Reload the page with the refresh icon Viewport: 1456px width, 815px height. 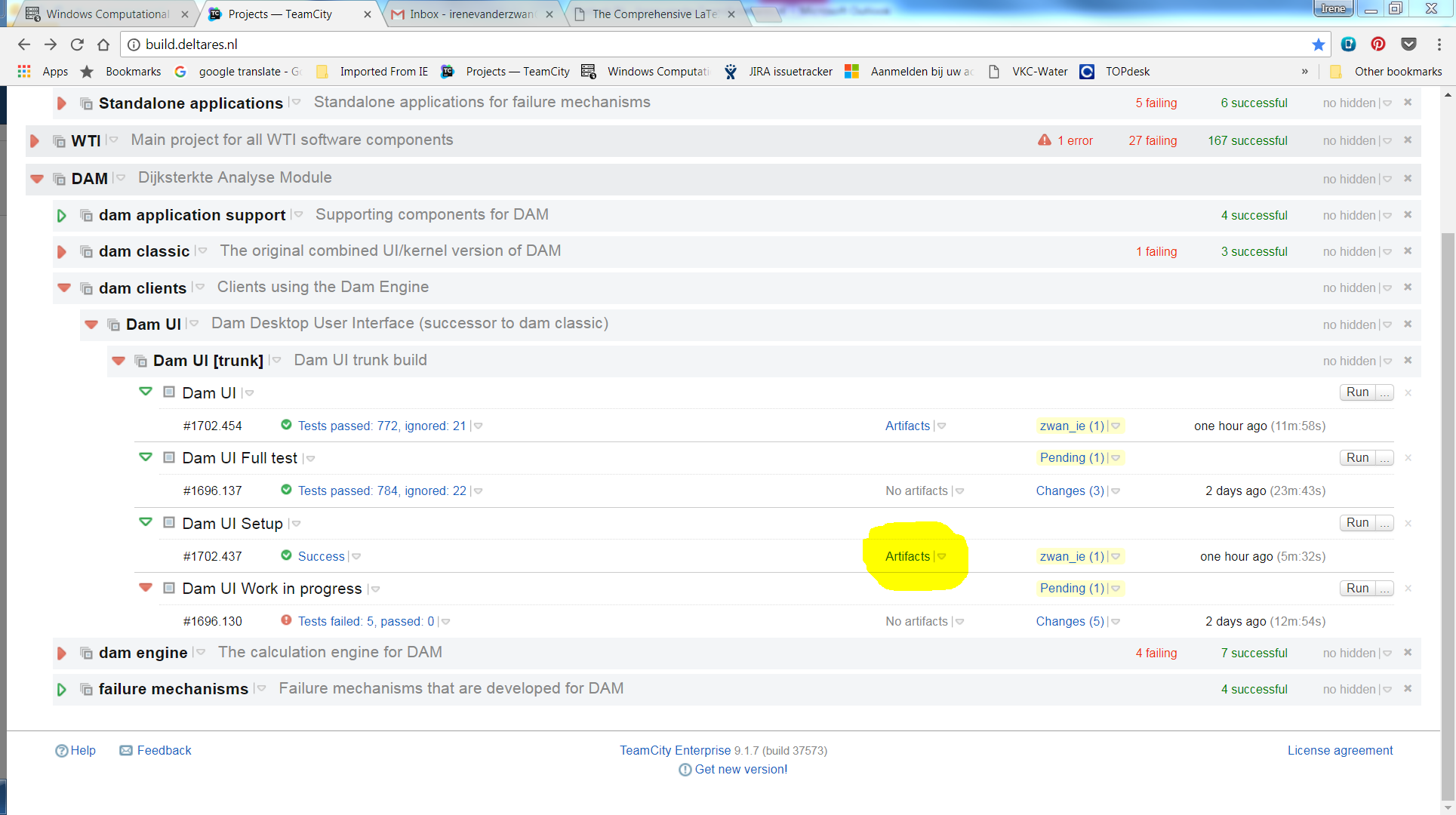(77, 45)
